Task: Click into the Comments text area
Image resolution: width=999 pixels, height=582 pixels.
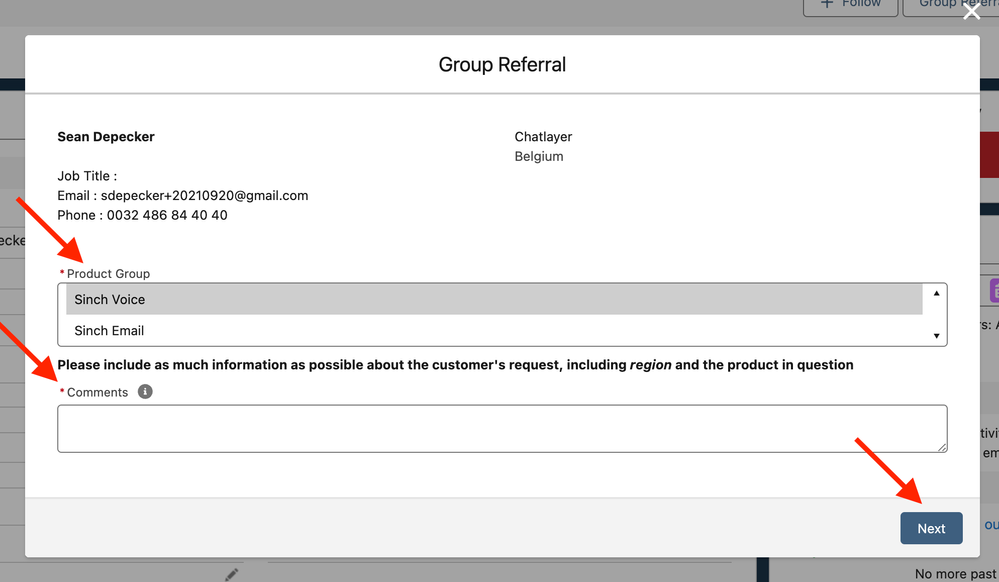Action: tap(502, 428)
